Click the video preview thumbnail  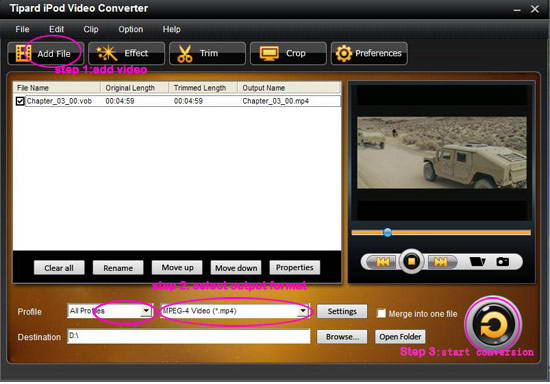442,153
